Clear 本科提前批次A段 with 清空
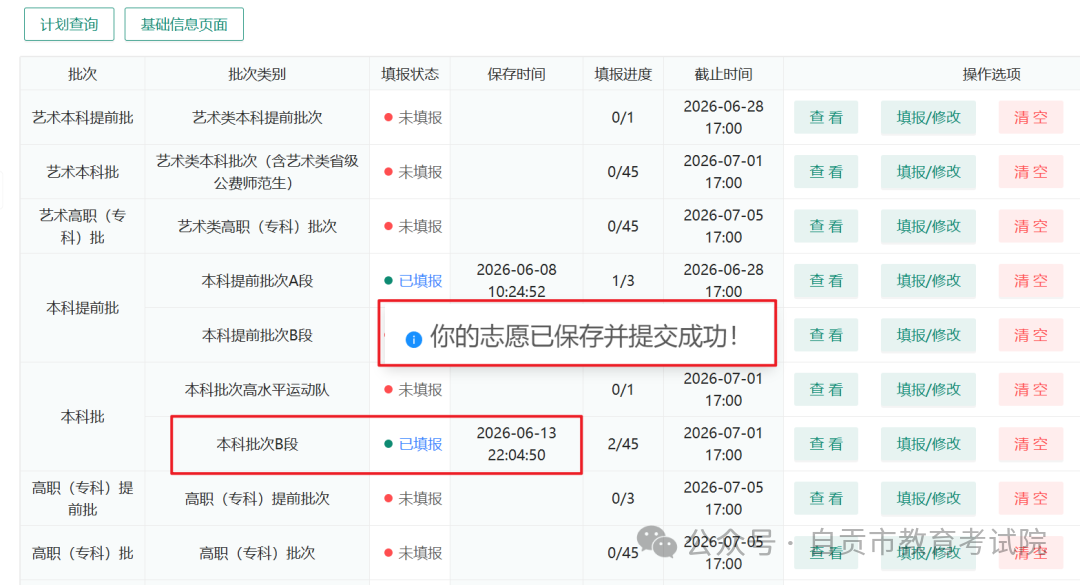1080x585 pixels. pos(1030,280)
